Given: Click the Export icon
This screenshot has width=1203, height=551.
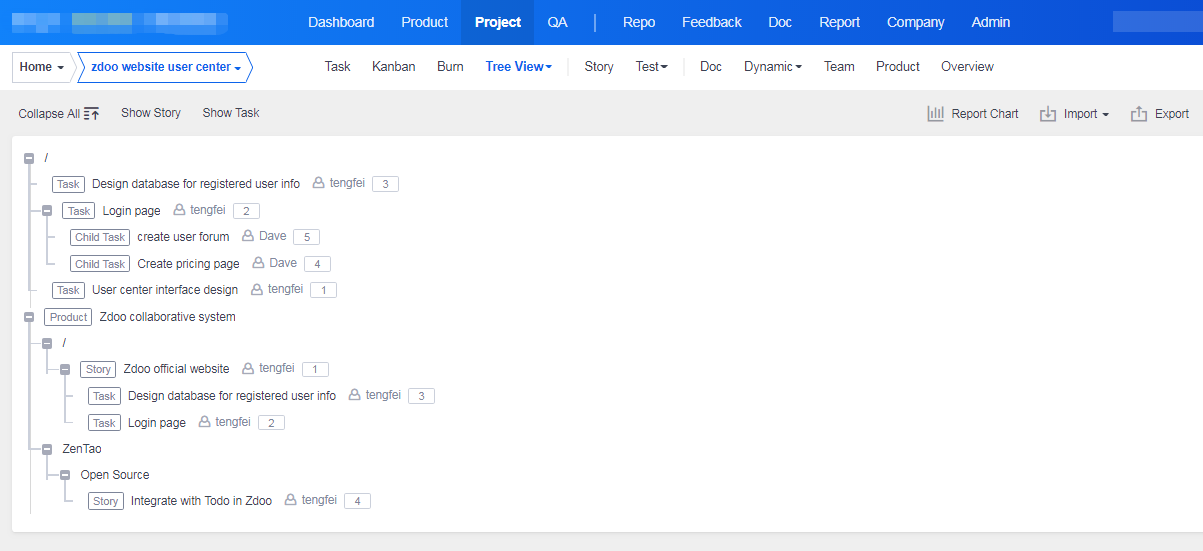Looking at the screenshot, I should 1139,114.
